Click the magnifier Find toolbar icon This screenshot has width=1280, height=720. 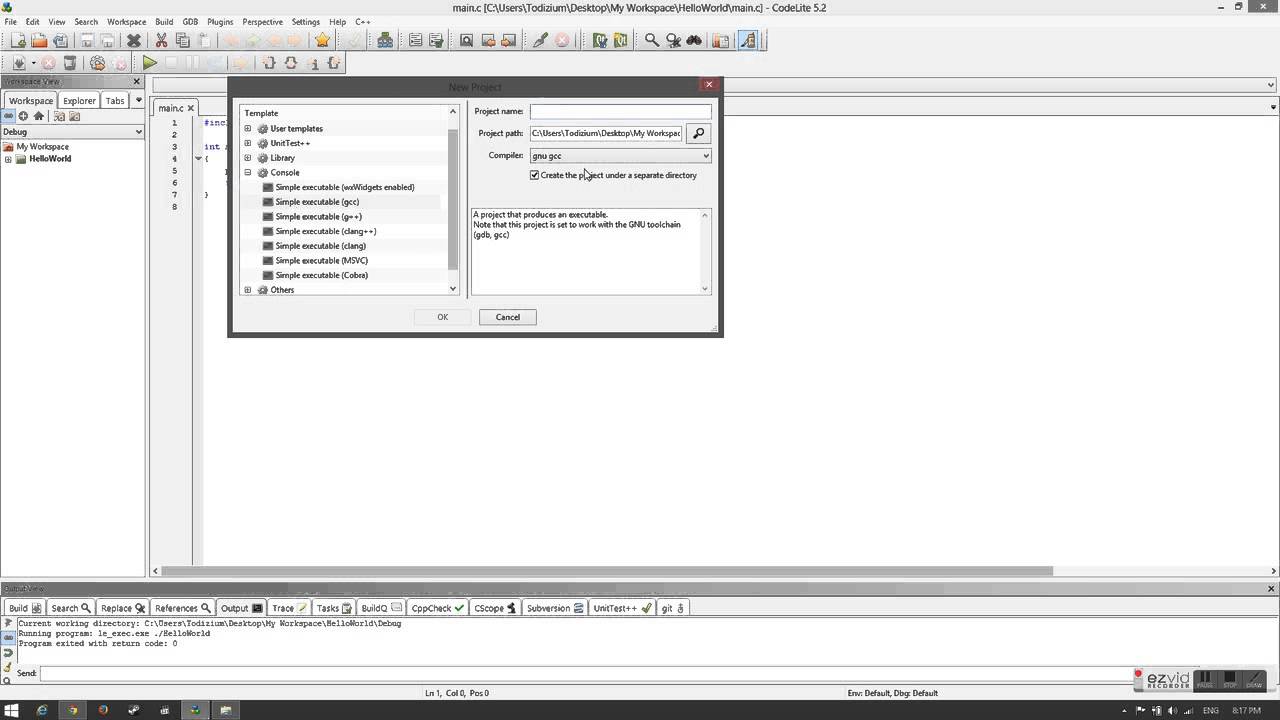coord(651,40)
